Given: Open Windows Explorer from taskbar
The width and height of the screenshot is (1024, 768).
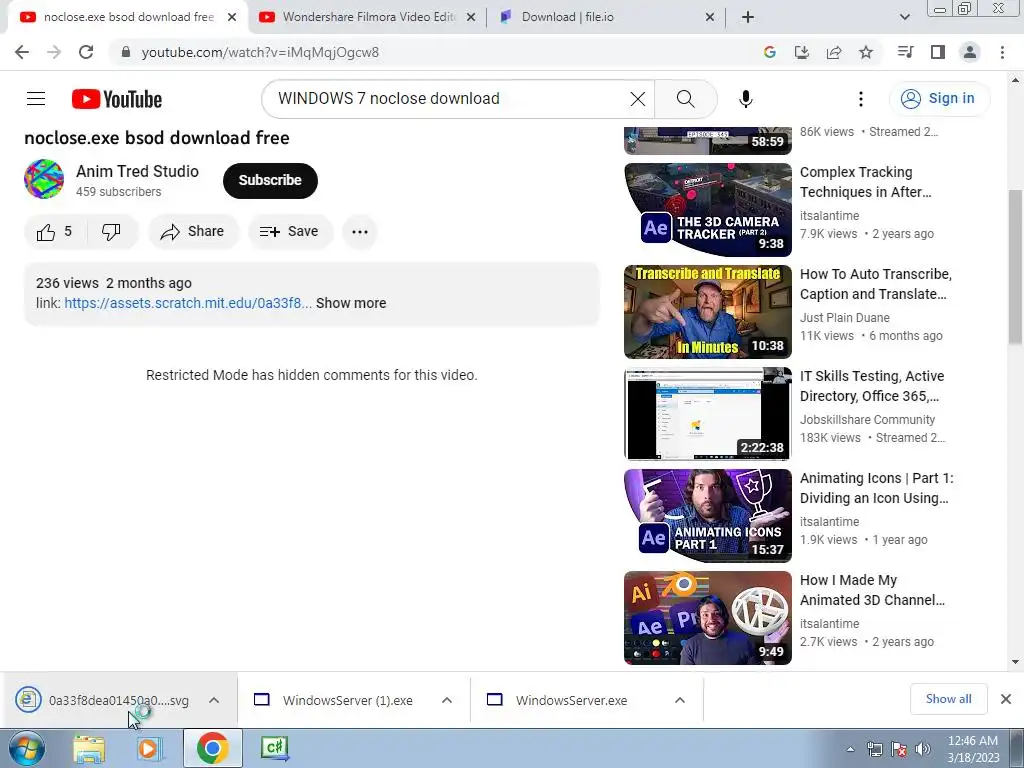Looking at the screenshot, I should 88,748.
